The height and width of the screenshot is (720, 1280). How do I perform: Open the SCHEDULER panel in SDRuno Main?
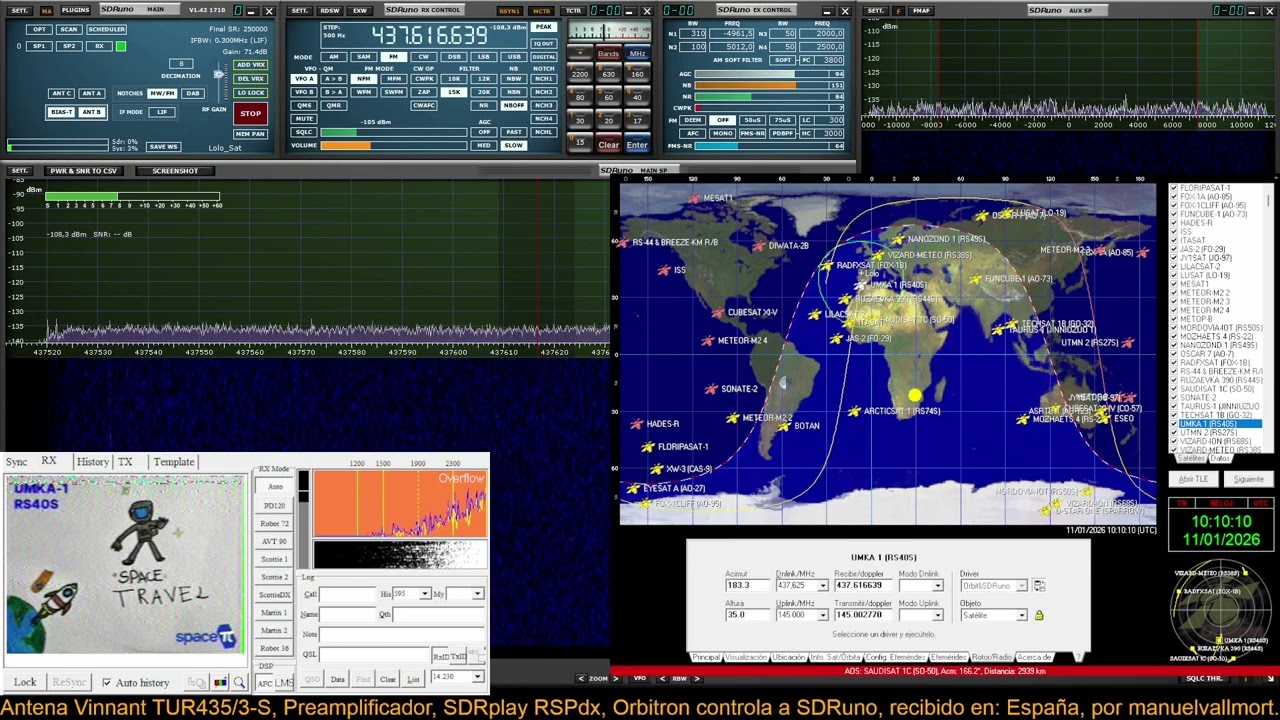[x=106, y=29]
